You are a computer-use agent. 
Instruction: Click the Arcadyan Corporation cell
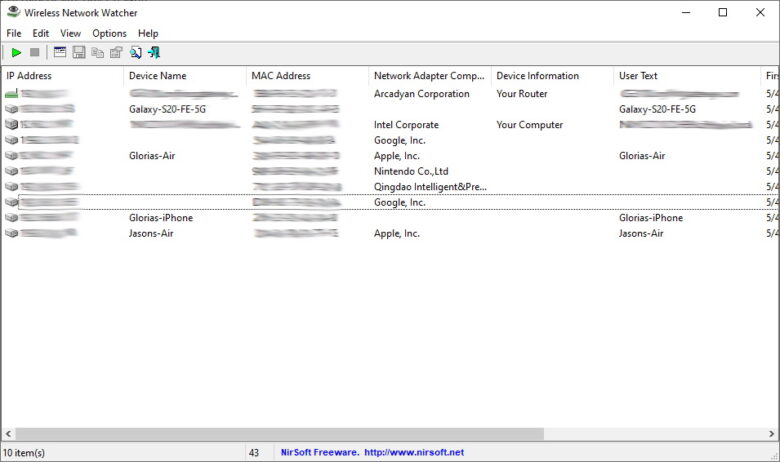click(x=421, y=93)
